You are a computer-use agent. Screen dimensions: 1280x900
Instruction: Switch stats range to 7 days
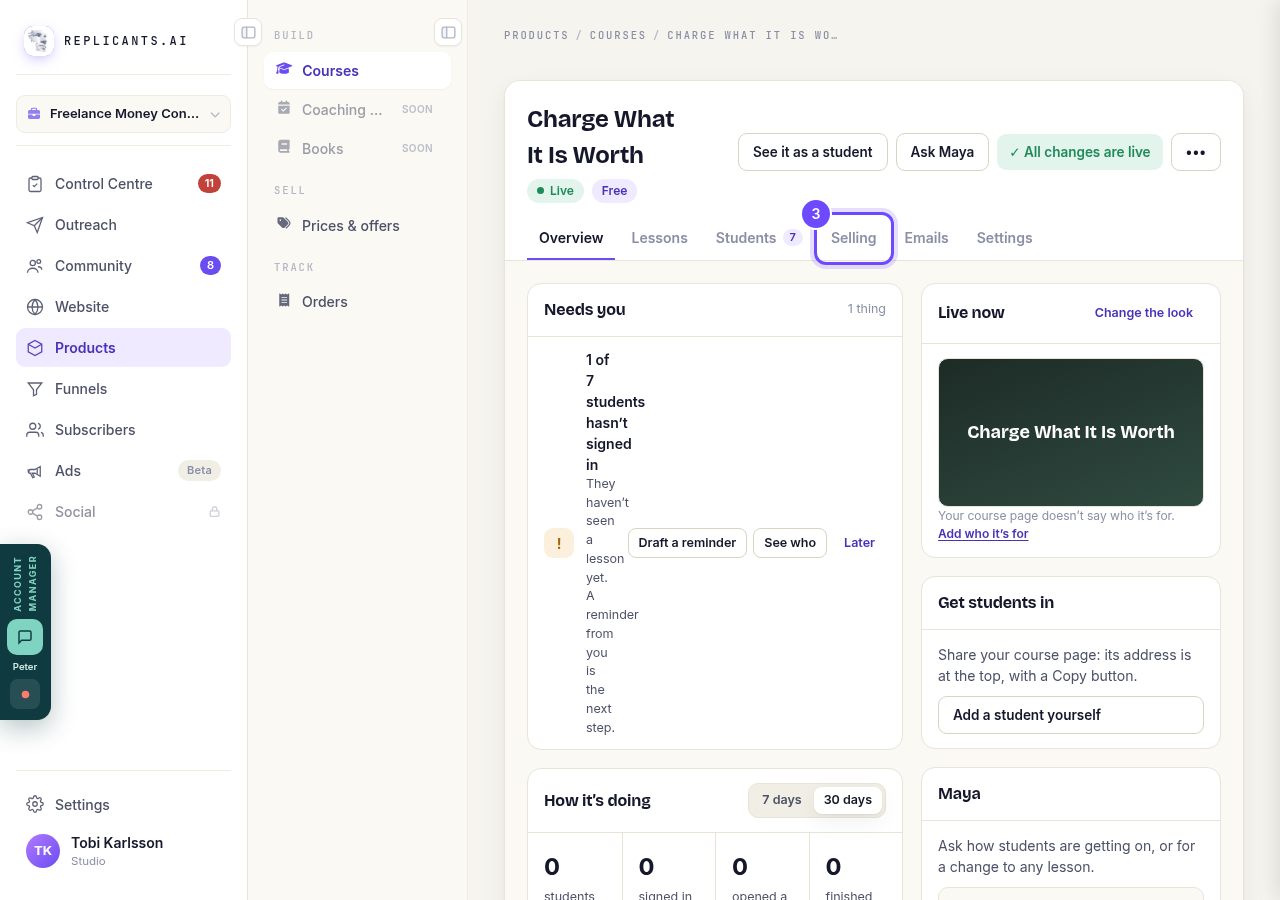[x=782, y=800]
